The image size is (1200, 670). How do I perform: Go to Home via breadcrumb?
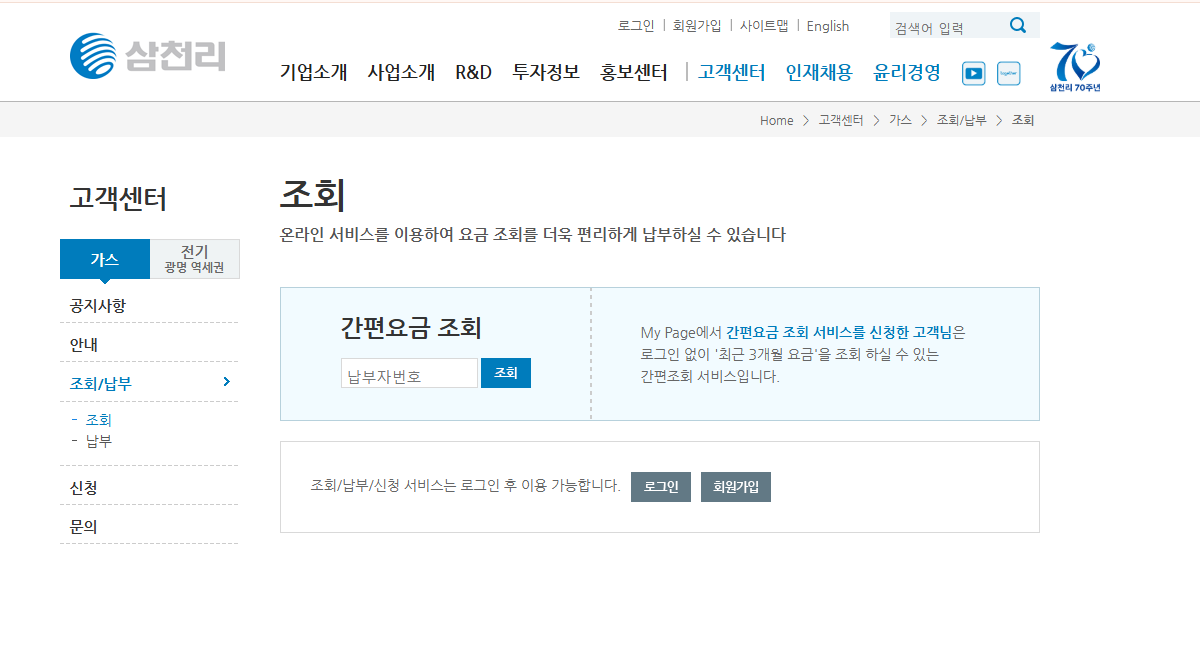776,120
